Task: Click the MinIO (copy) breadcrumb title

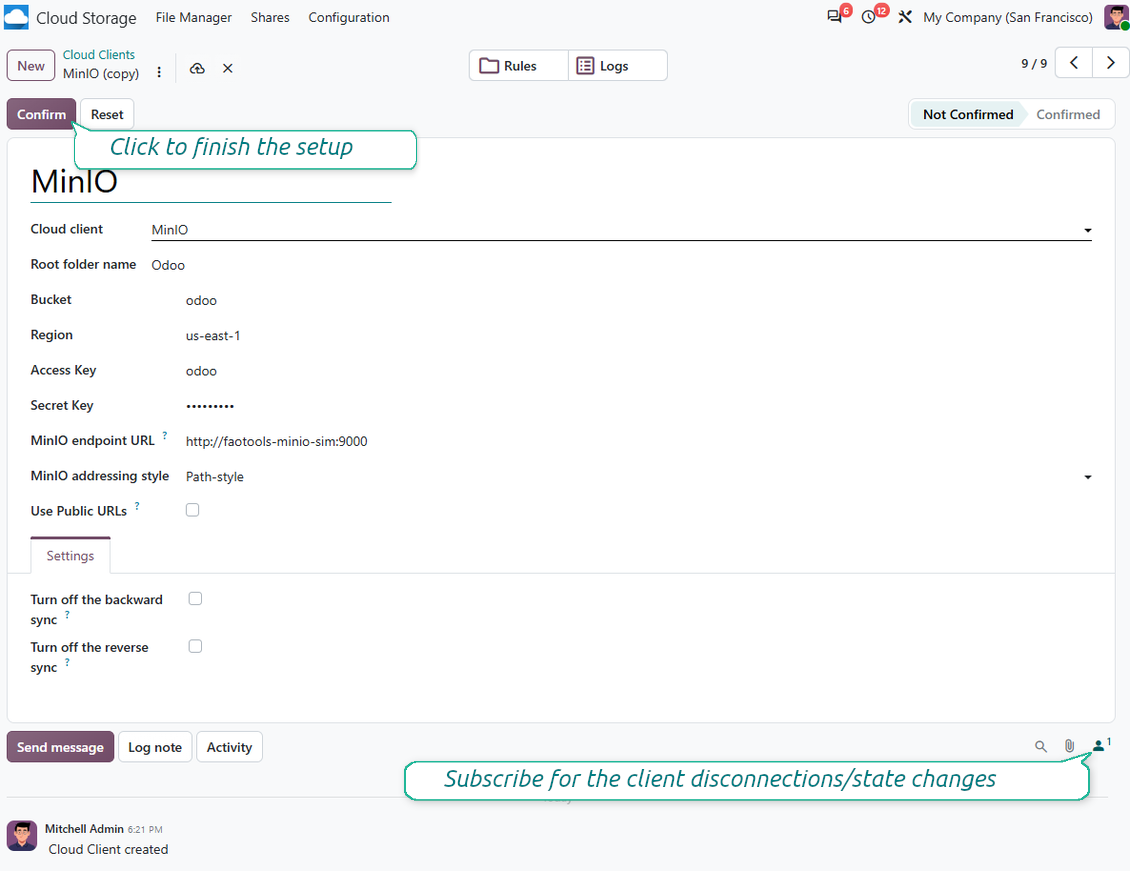Action: pyautogui.click(x=101, y=73)
